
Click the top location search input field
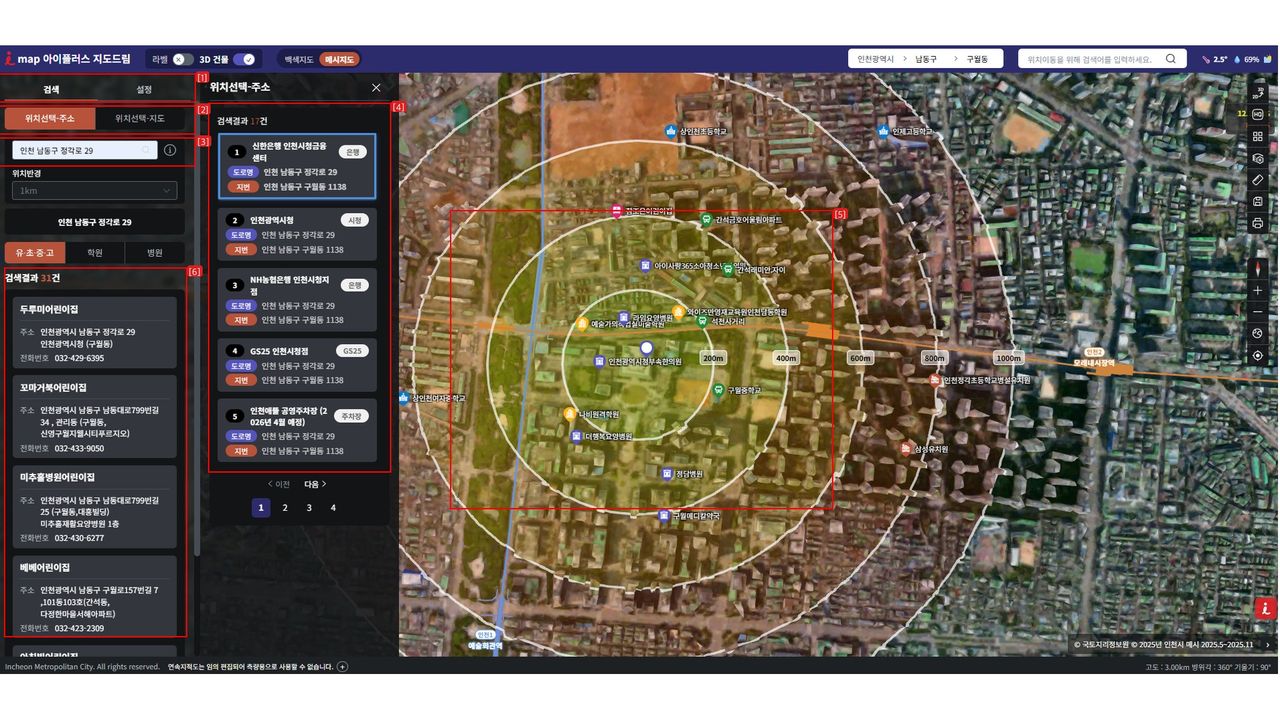pos(1095,59)
